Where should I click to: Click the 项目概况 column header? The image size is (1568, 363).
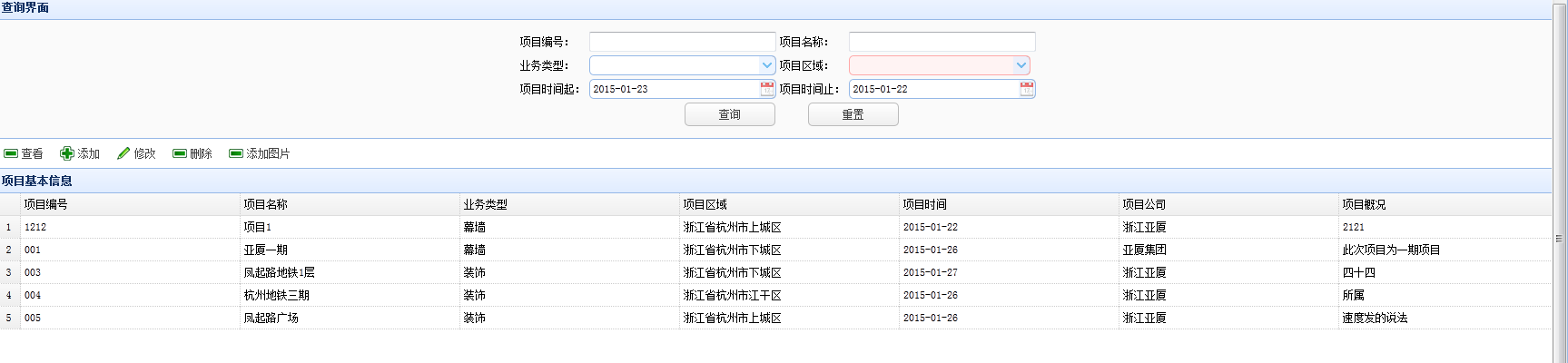(1445, 204)
